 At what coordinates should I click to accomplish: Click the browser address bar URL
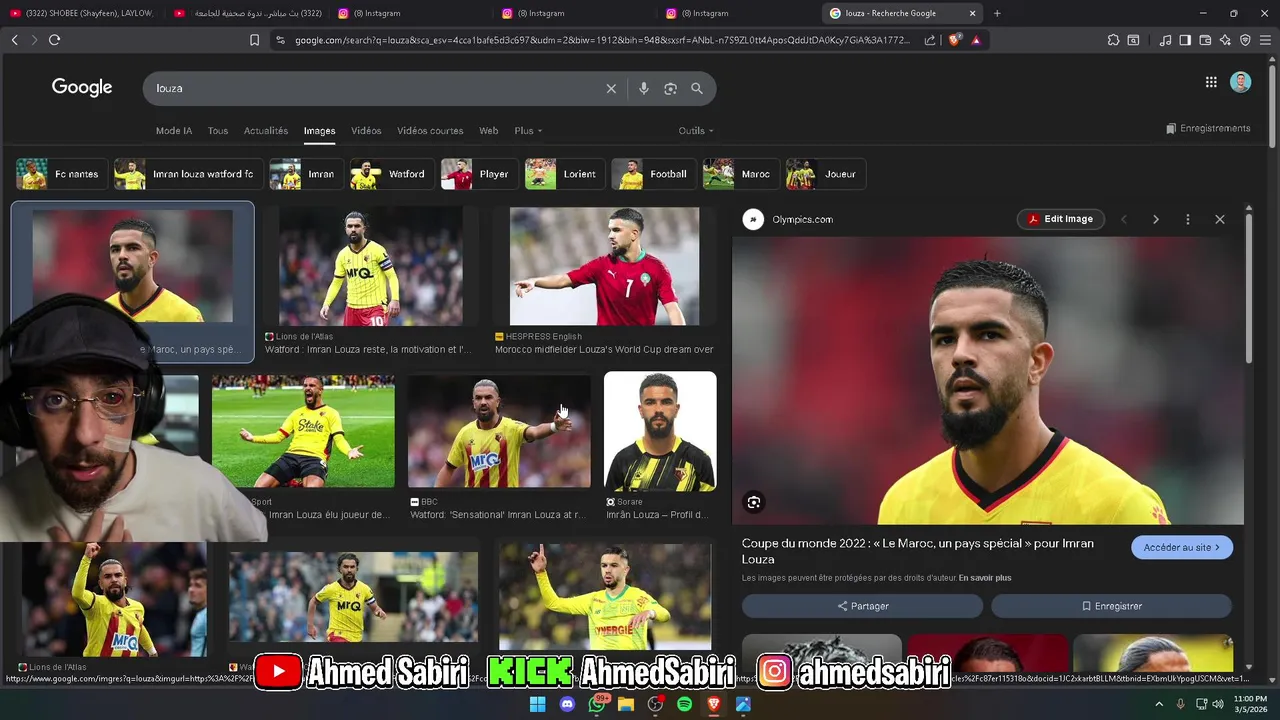603,40
